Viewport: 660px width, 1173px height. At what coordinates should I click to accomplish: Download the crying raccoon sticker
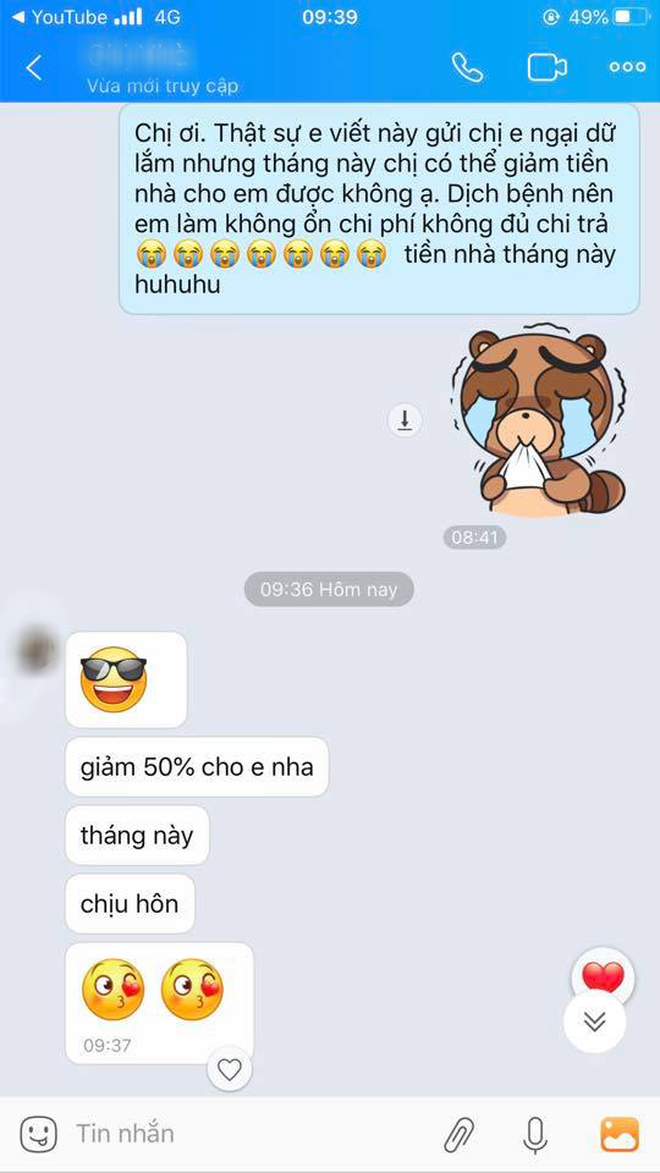[x=405, y=420]
